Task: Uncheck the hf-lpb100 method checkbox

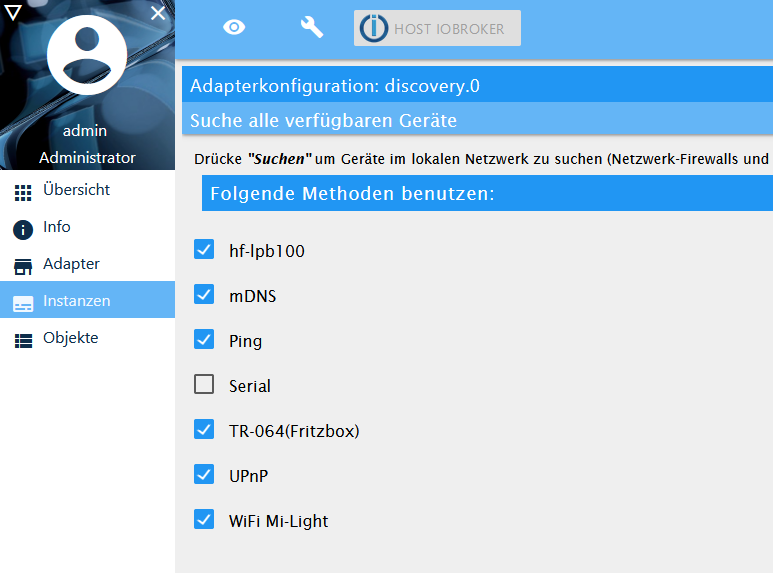Action: coord(204,250)
